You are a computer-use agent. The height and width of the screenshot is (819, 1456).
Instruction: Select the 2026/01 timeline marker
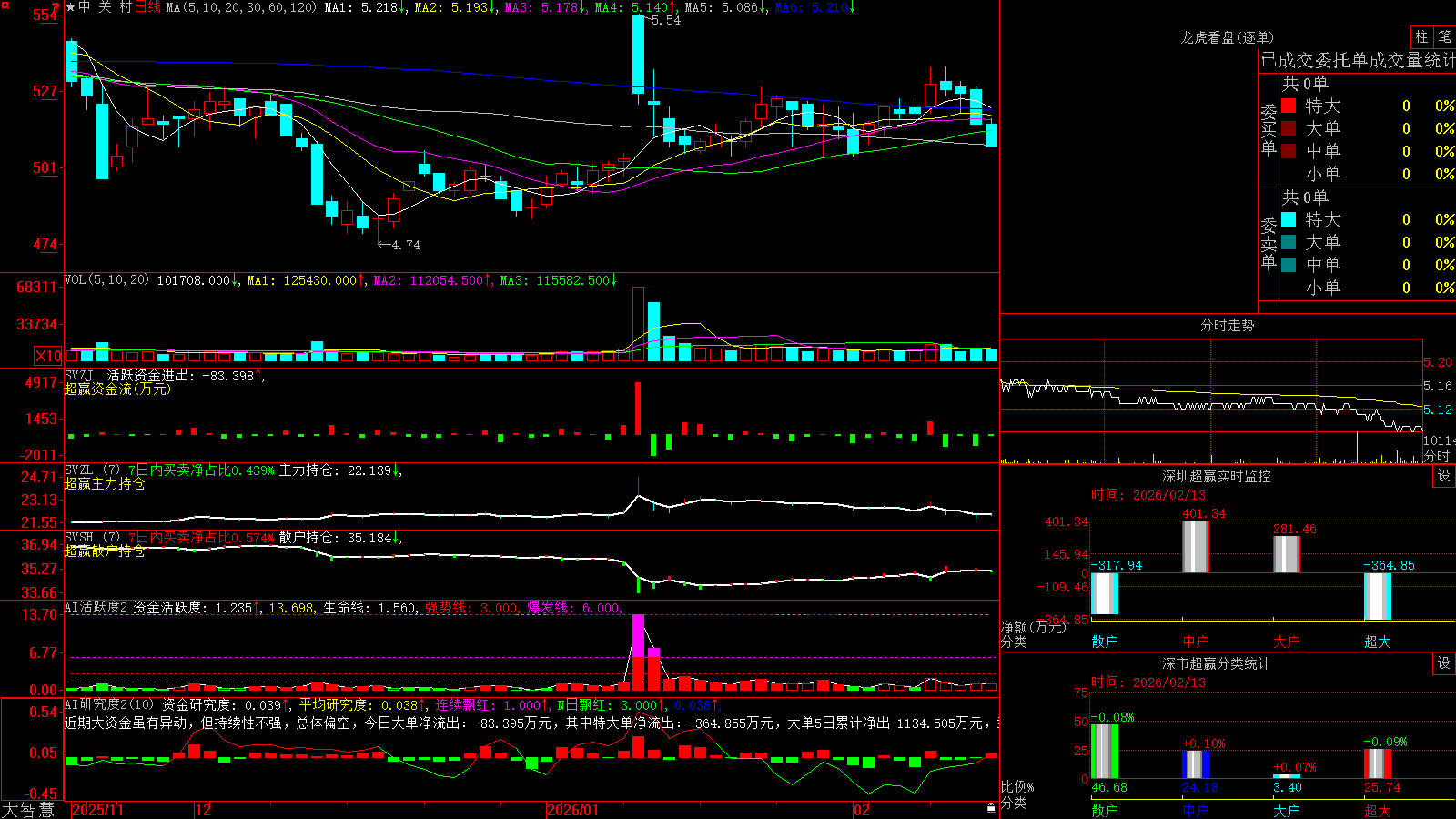pyautogui.click(x=573, y=810)
